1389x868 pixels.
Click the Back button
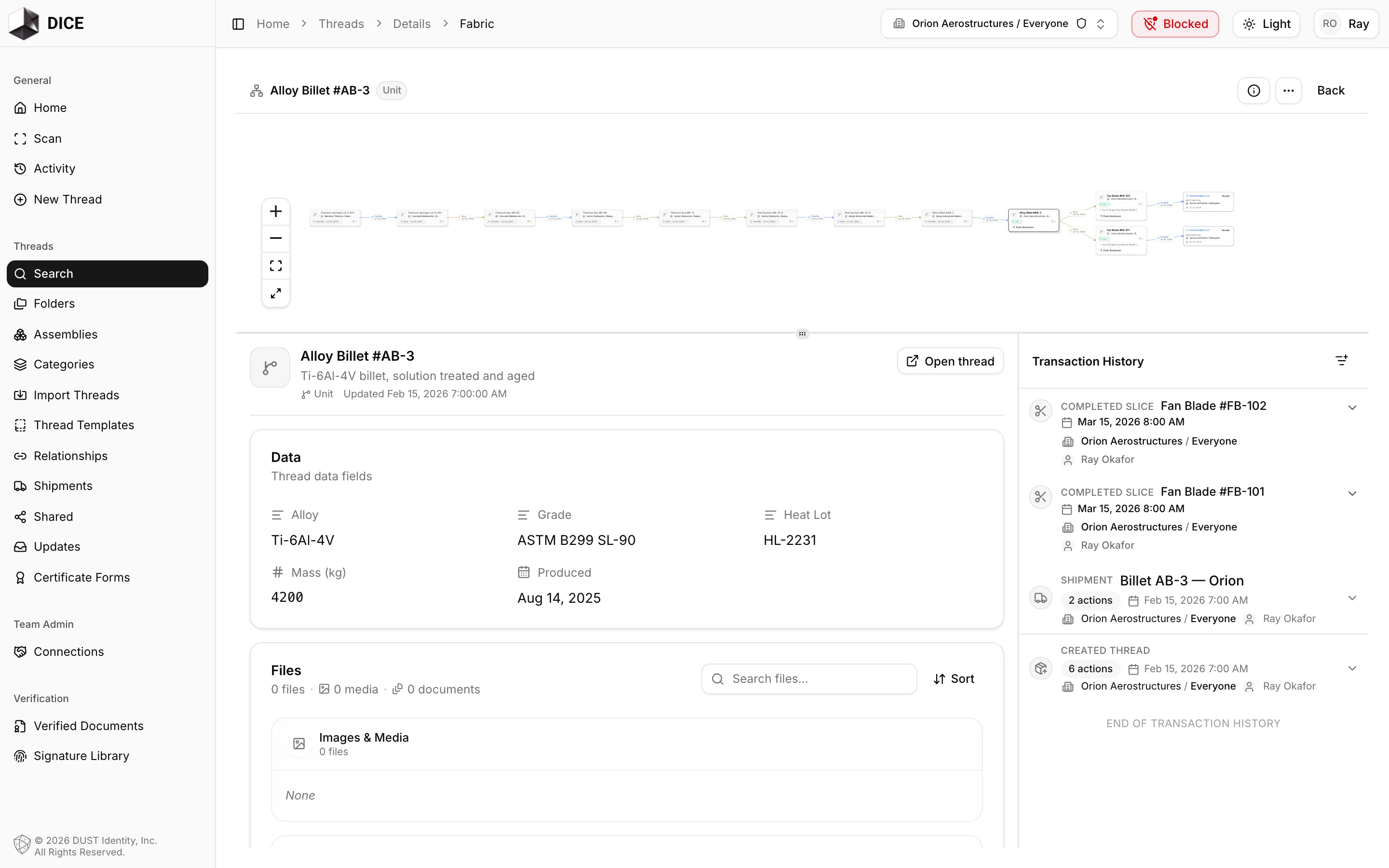[x=1331, y=91]
